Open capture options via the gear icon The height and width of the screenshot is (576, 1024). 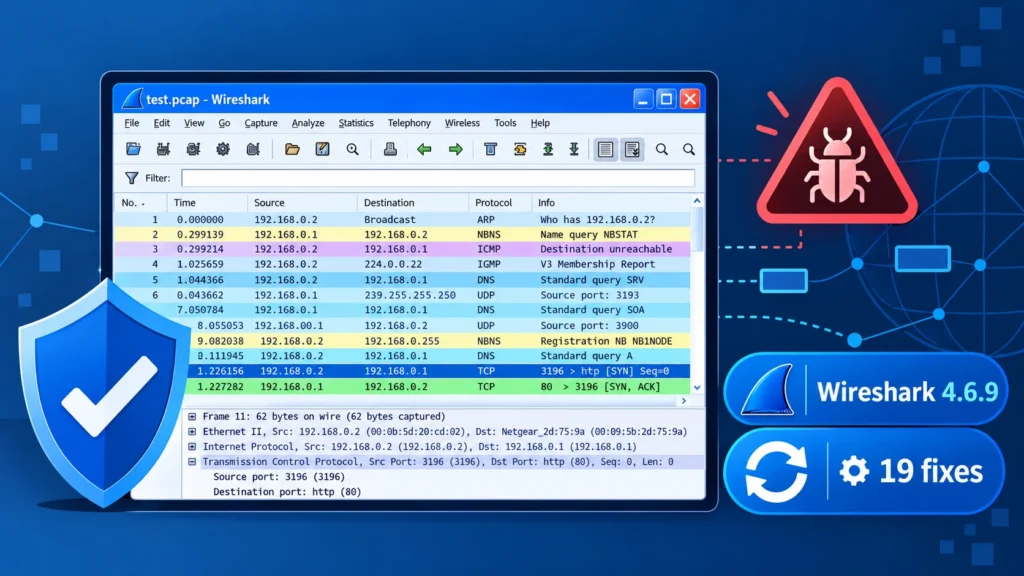click(223, 149)
